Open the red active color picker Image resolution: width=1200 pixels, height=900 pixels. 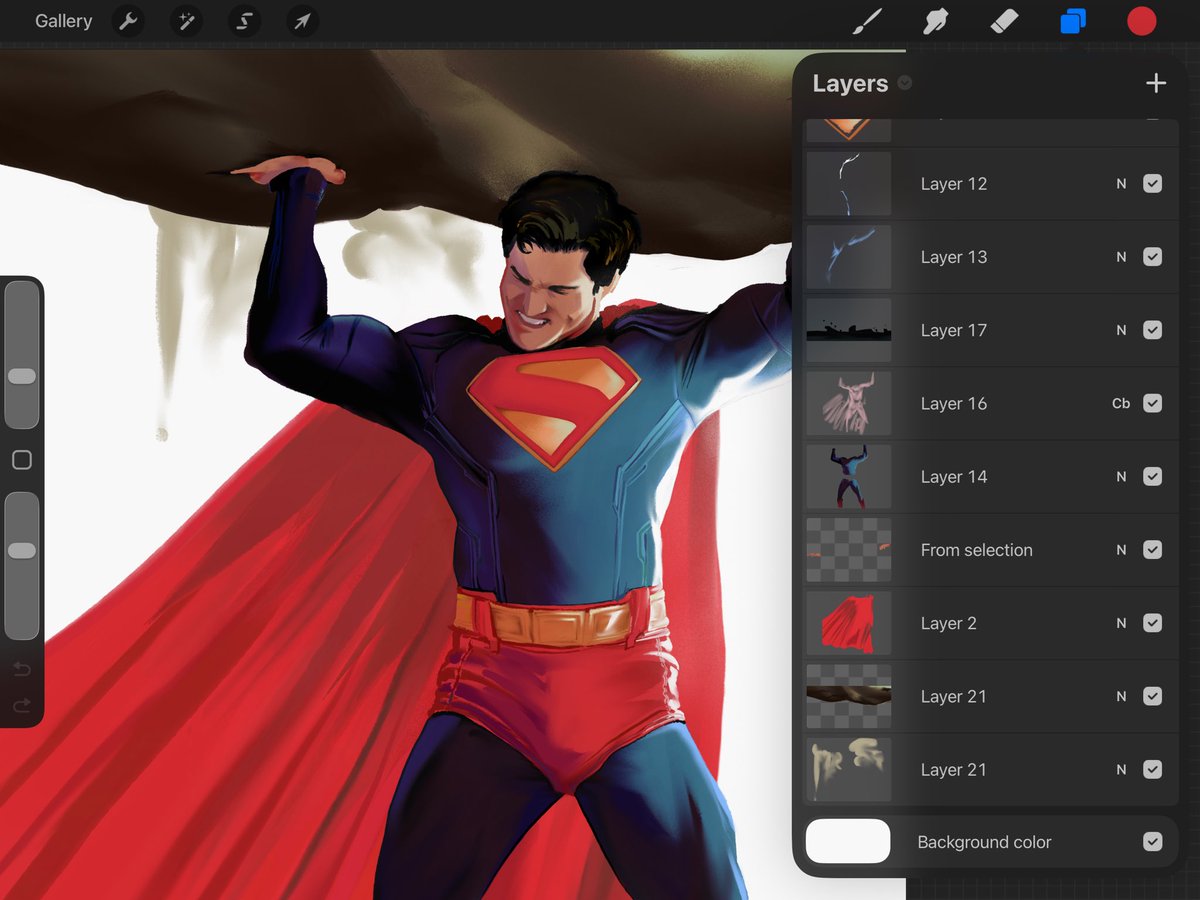click(x=1142, y=21)
